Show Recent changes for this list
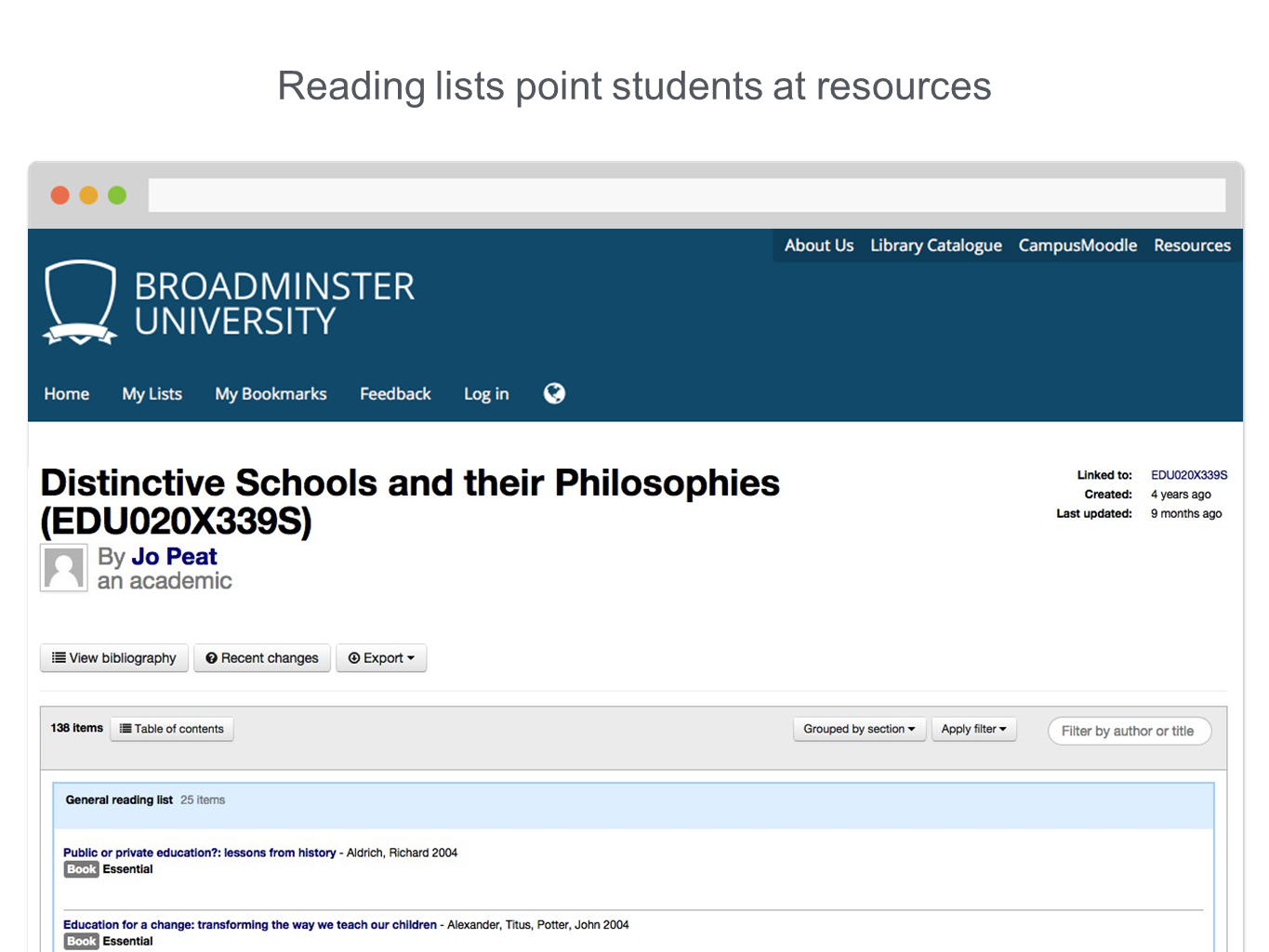Image resolution: width=1269 pixels, height=952 pixels. click(262, 658)
